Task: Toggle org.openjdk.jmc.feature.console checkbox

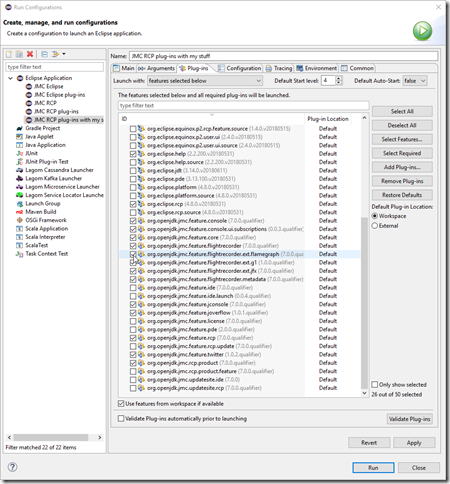Action: coord(133,221)
